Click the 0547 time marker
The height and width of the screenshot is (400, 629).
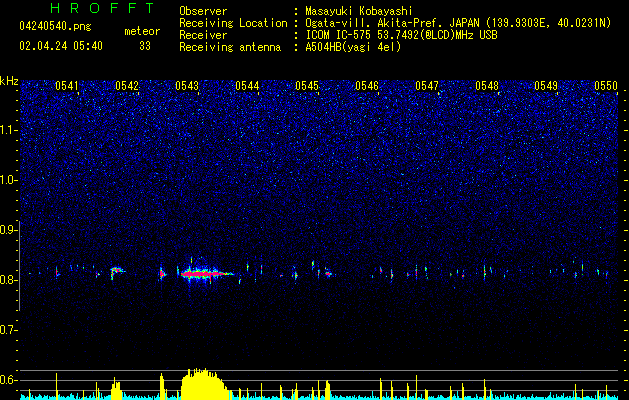pyautogui.click(x=427, y=85)
